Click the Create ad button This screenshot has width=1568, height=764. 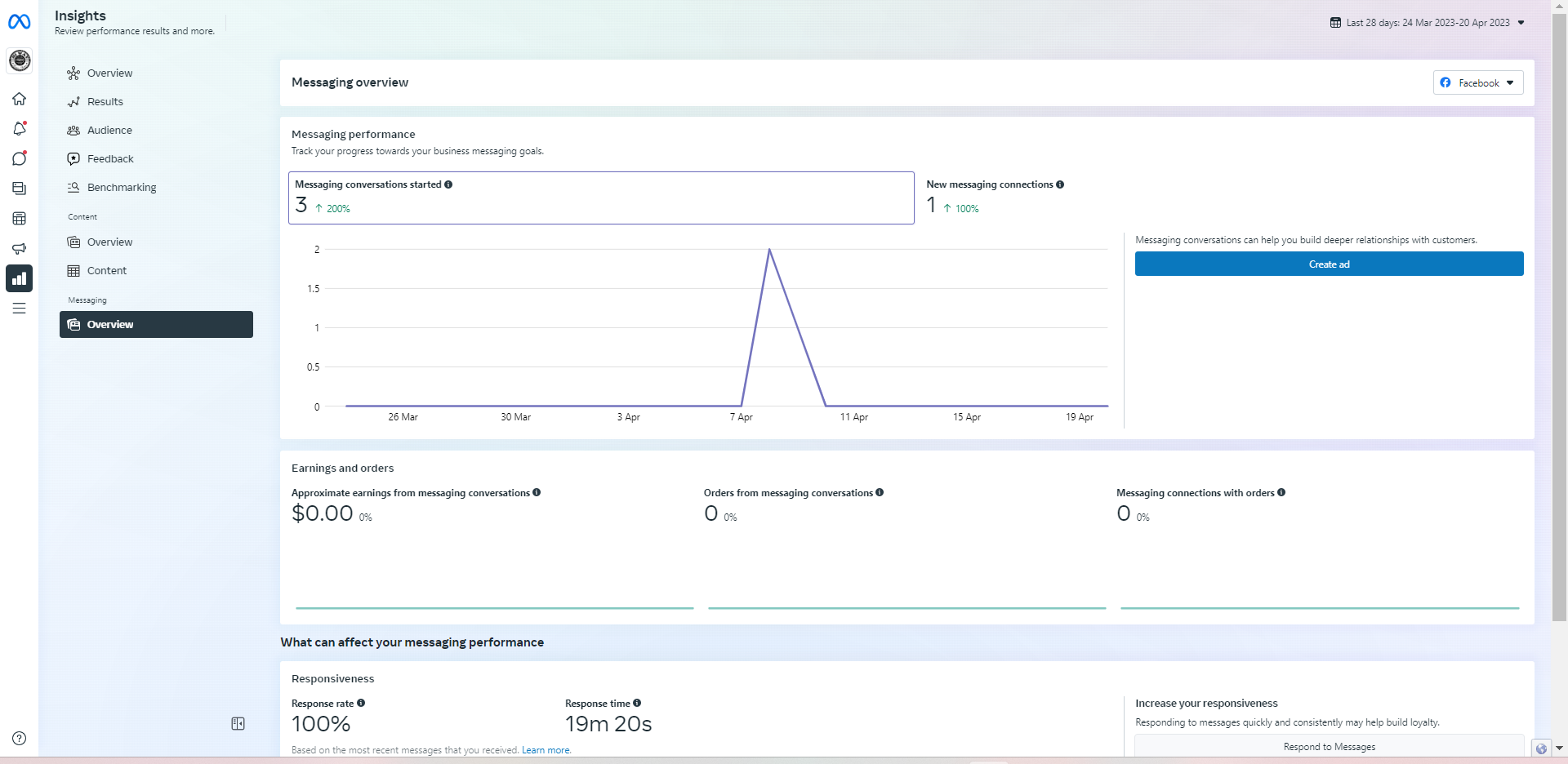(x=1329, y=264)
